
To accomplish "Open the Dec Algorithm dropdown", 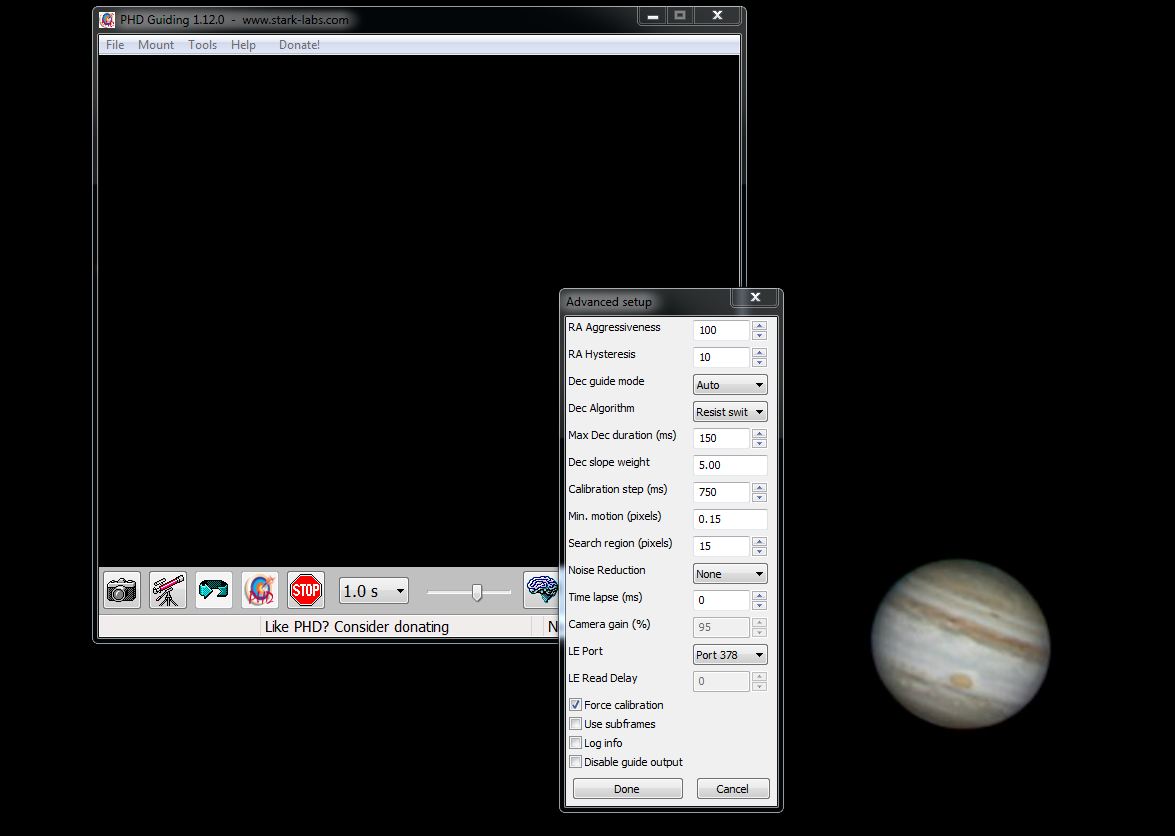I will [x=730, y=411].
